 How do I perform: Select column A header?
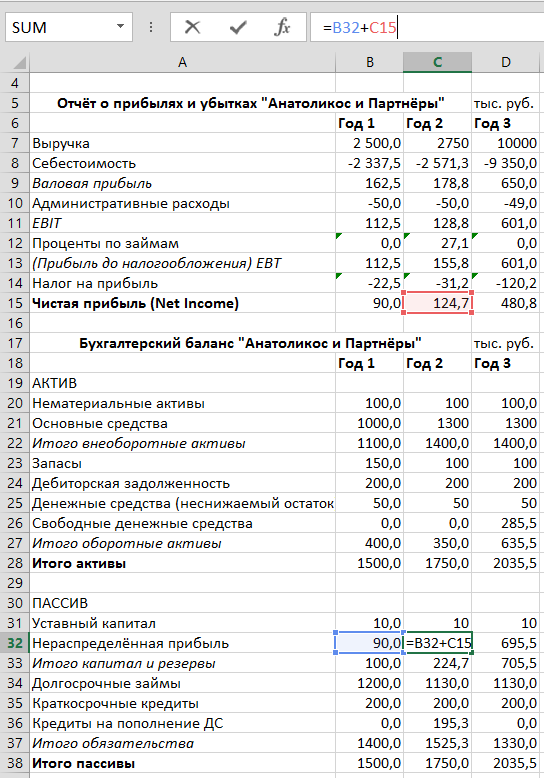coord(183,63)
